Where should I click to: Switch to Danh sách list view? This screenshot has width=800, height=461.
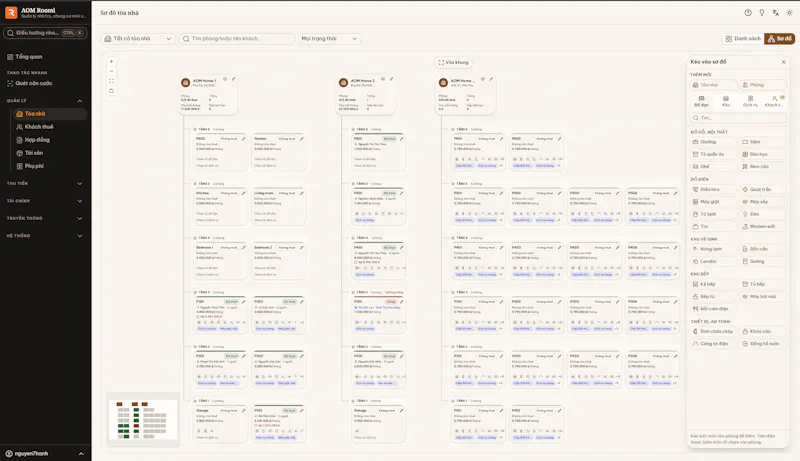click(x=743, y=39)
